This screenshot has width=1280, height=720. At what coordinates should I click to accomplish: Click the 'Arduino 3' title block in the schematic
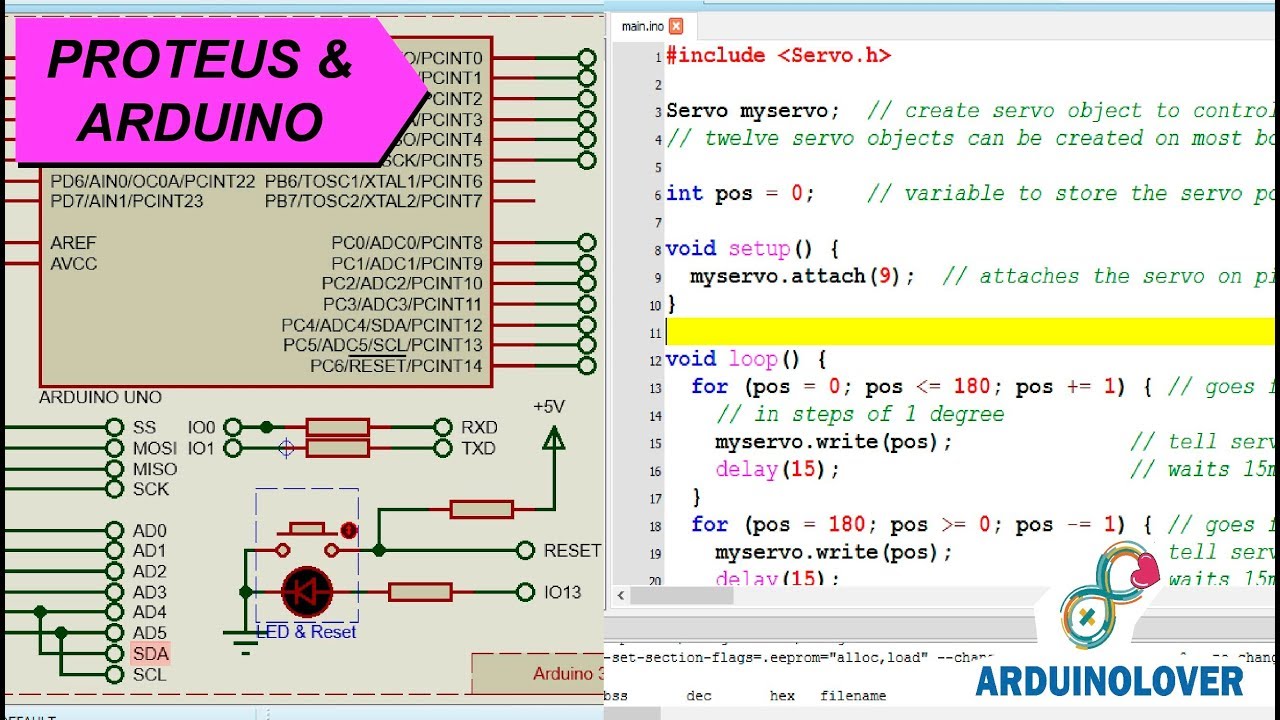[x=538, y=673]
